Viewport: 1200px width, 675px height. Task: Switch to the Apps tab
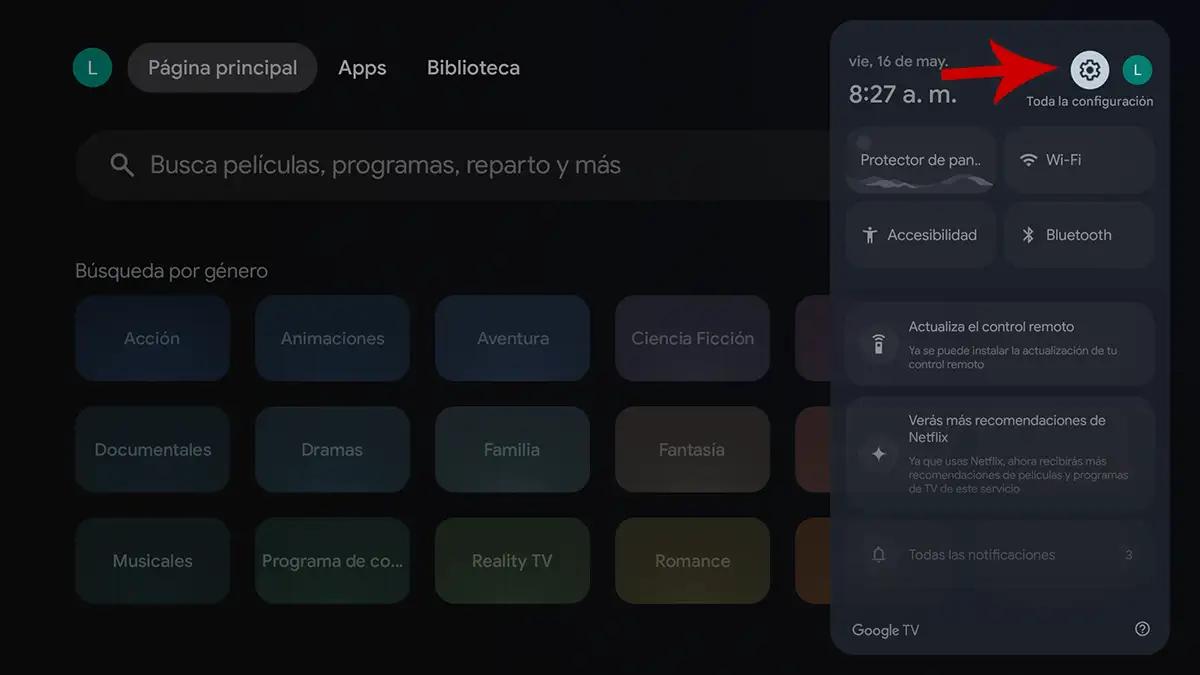[x=362, y=67]
